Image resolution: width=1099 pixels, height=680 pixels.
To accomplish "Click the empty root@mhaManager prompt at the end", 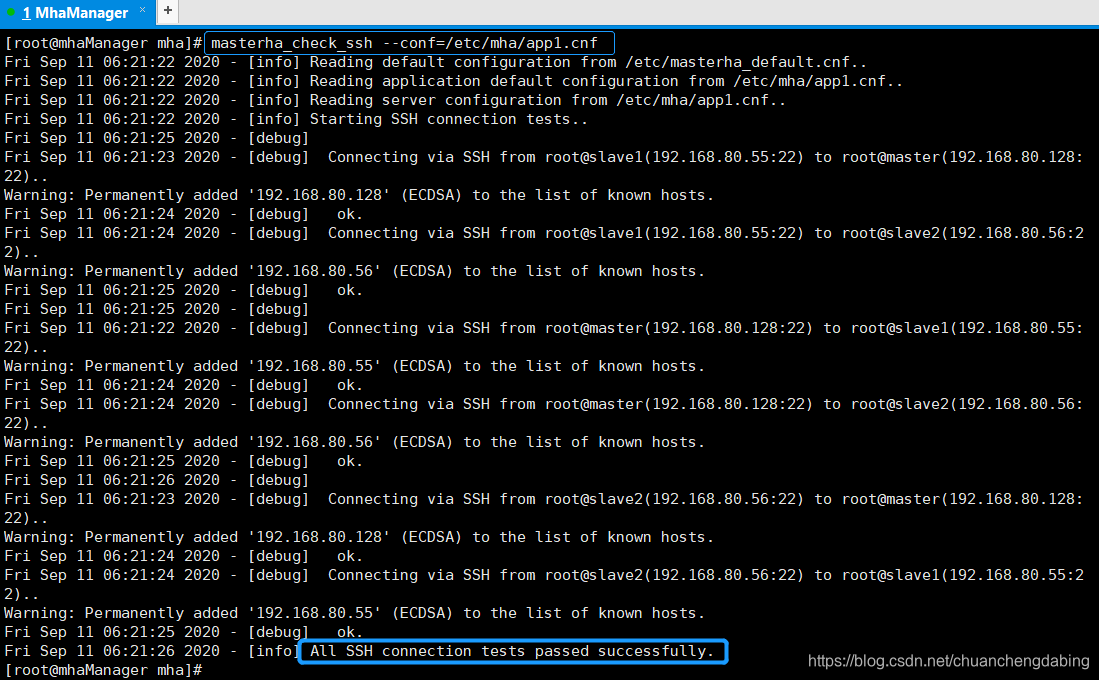I will [103, 670].
